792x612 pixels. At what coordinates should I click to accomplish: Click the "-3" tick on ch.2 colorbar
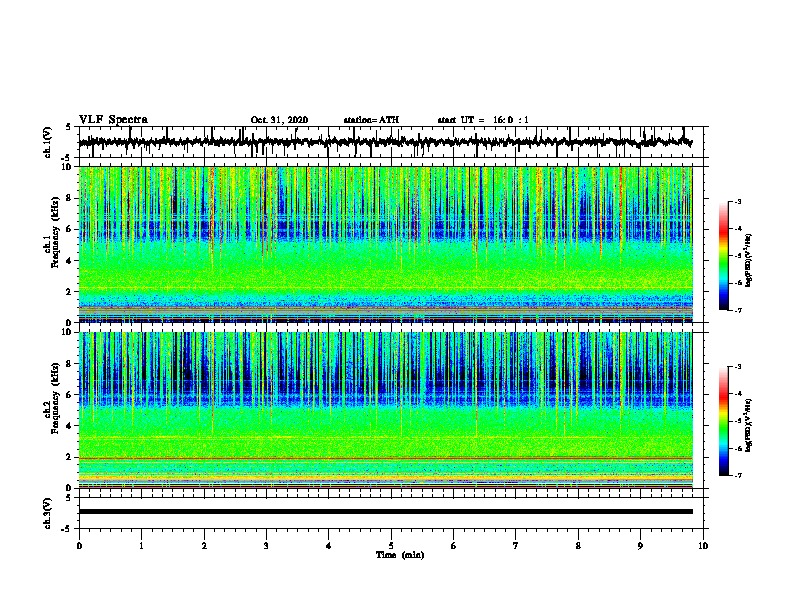738,367
